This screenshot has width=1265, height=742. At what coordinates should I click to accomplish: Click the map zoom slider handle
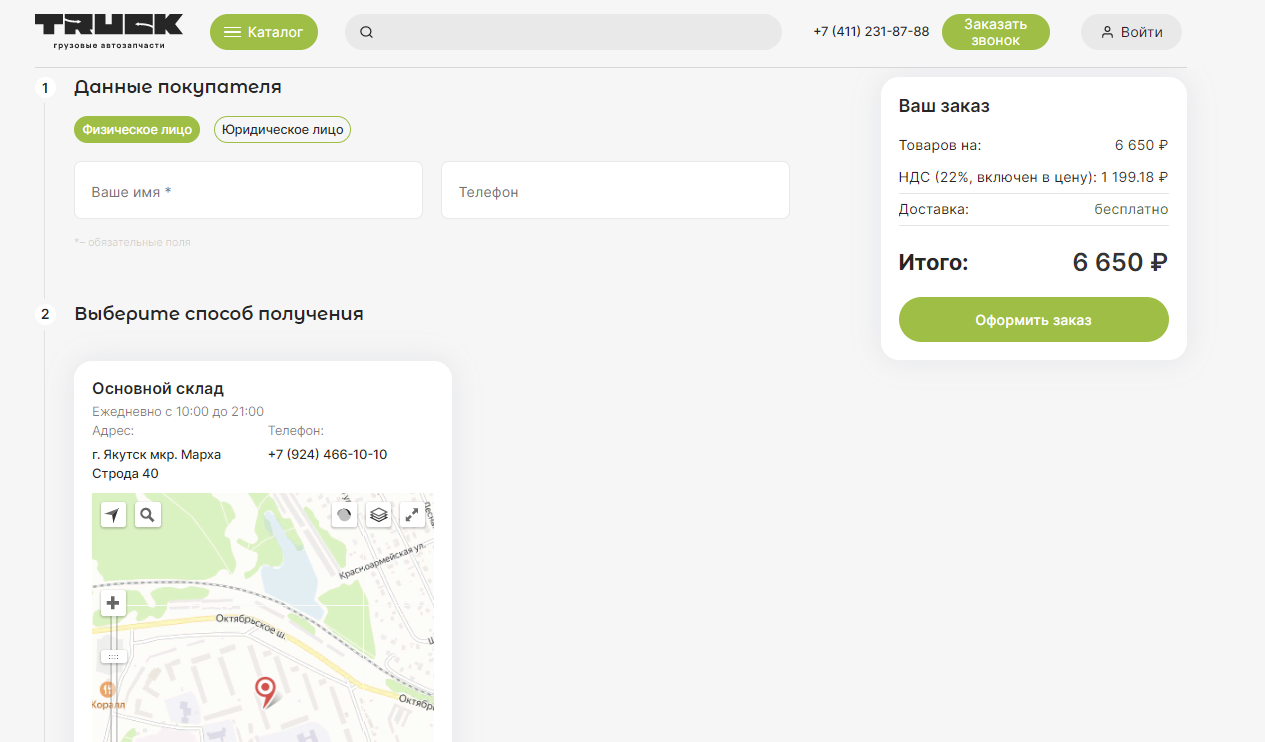click(x=113, y=657)
